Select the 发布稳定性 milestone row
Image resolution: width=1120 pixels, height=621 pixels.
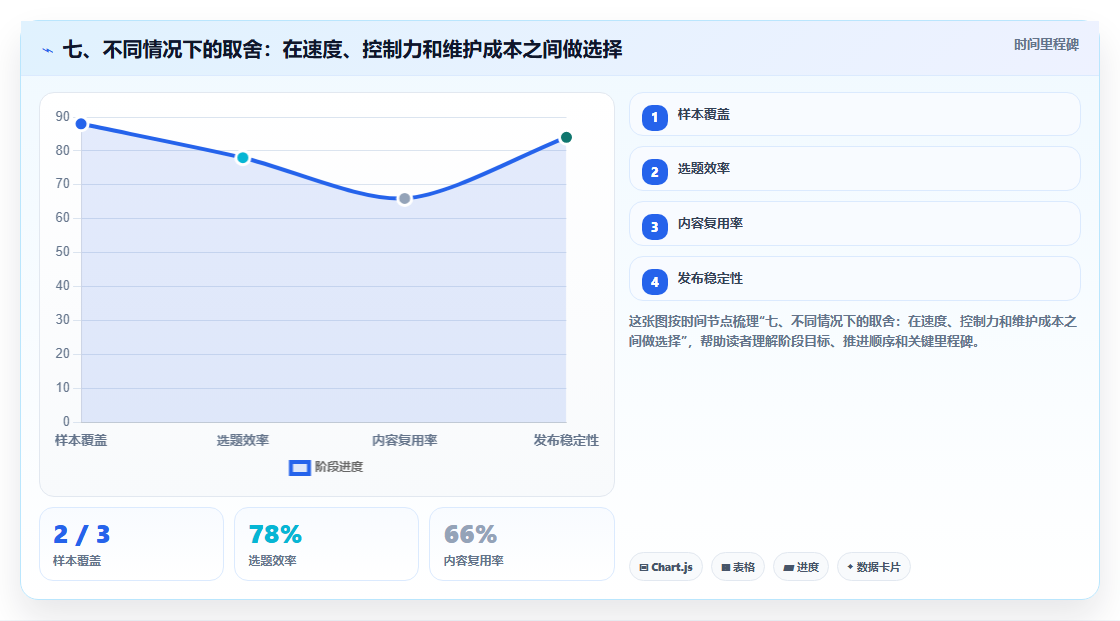pos(854,279)
